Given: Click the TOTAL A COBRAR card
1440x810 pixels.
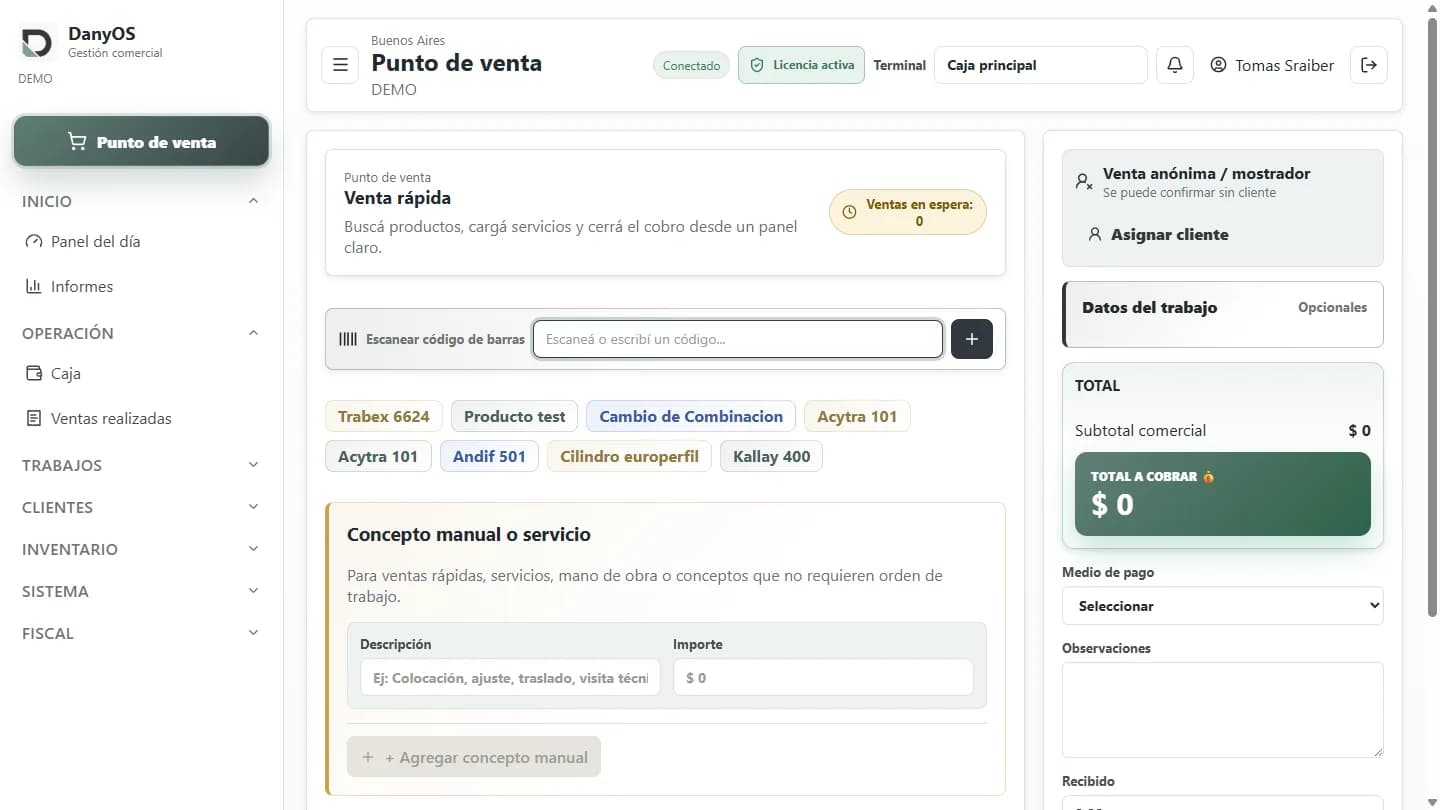Looking at the screenshot, I should [x=1222, y=494].
